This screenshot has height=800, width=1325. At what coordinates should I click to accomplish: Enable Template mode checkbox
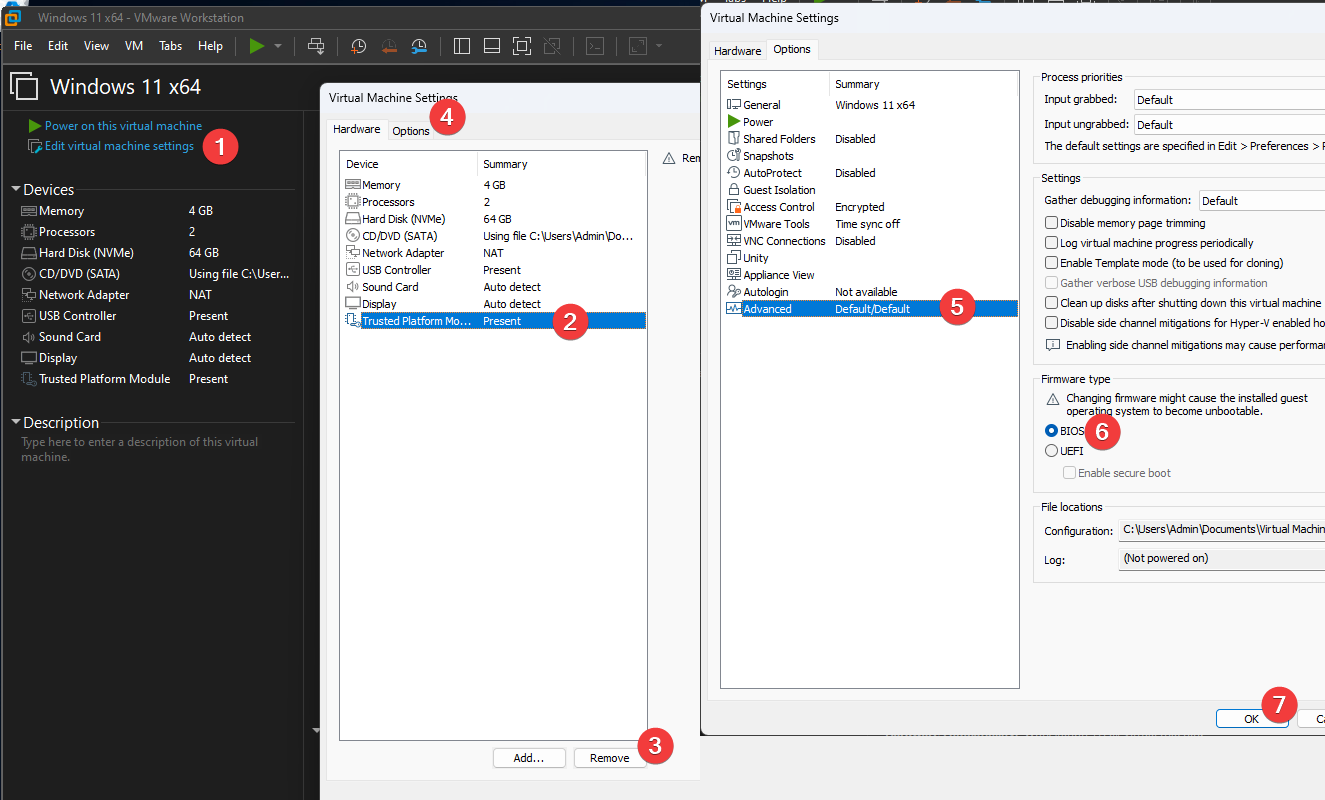click(x=1051, y=263)
